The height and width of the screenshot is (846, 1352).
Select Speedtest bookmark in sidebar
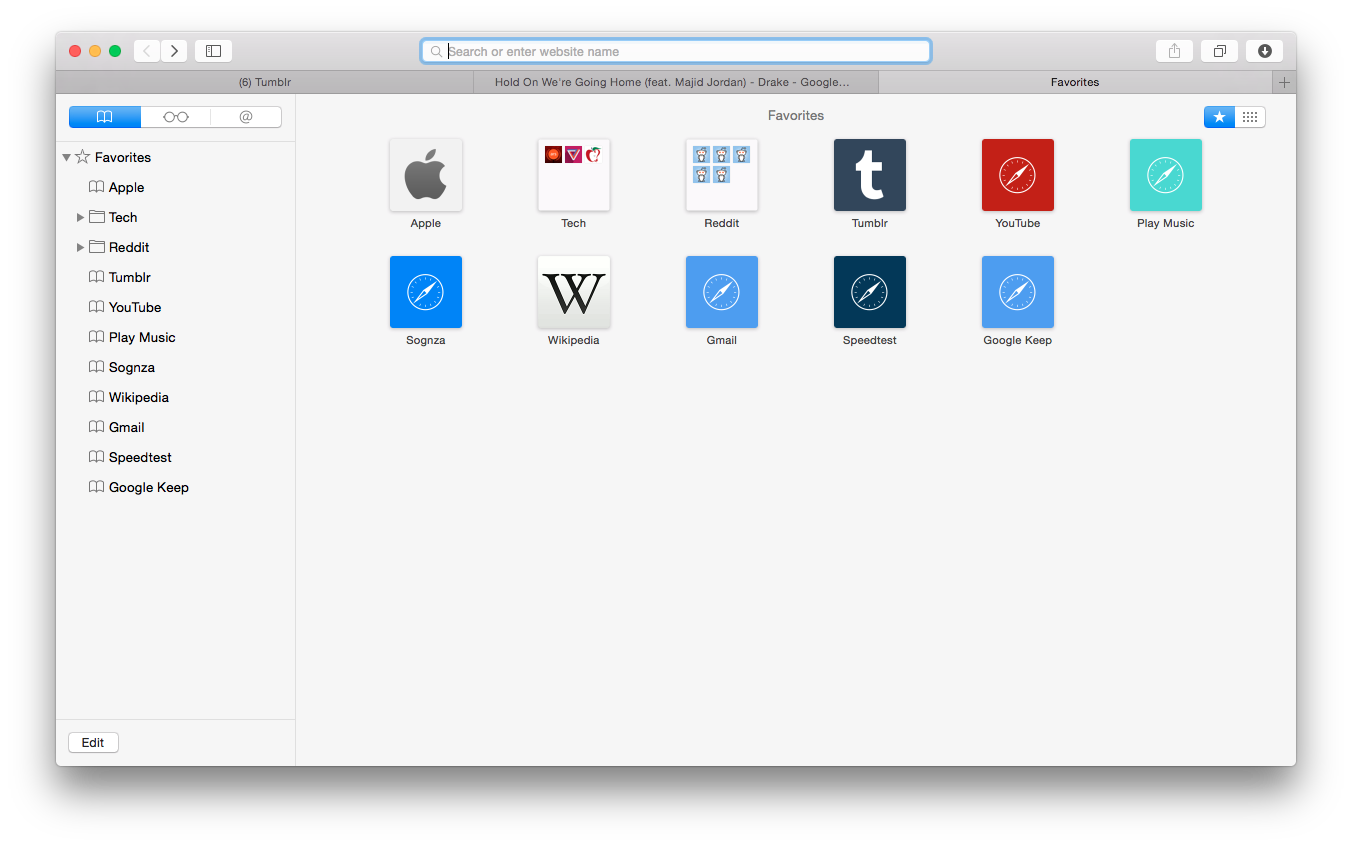point(175,457)
